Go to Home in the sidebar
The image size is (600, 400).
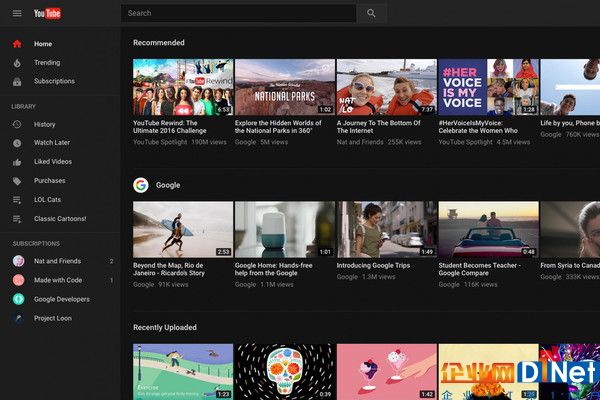43,44
